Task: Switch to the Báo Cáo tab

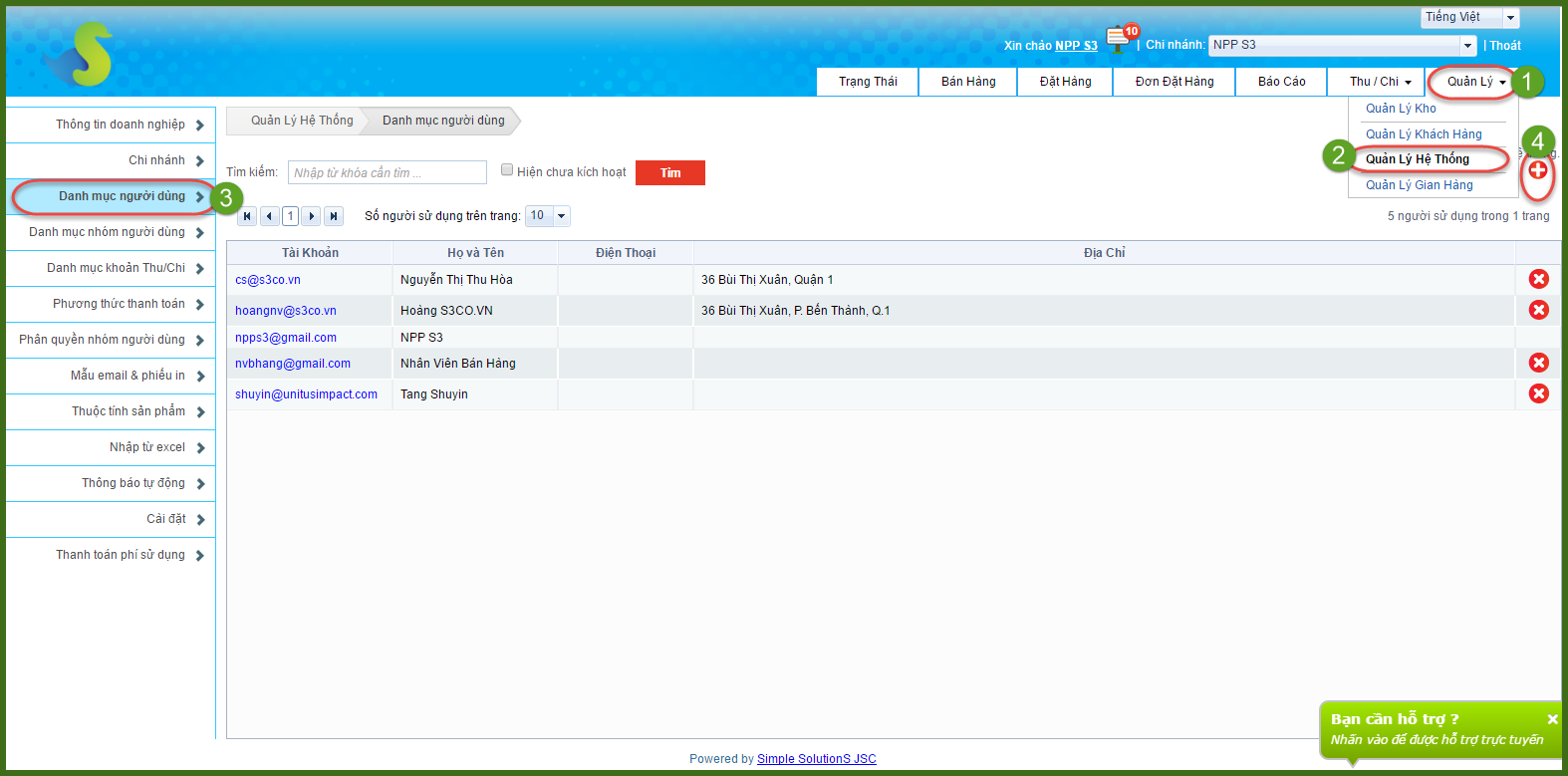Action: (1281, 82)
